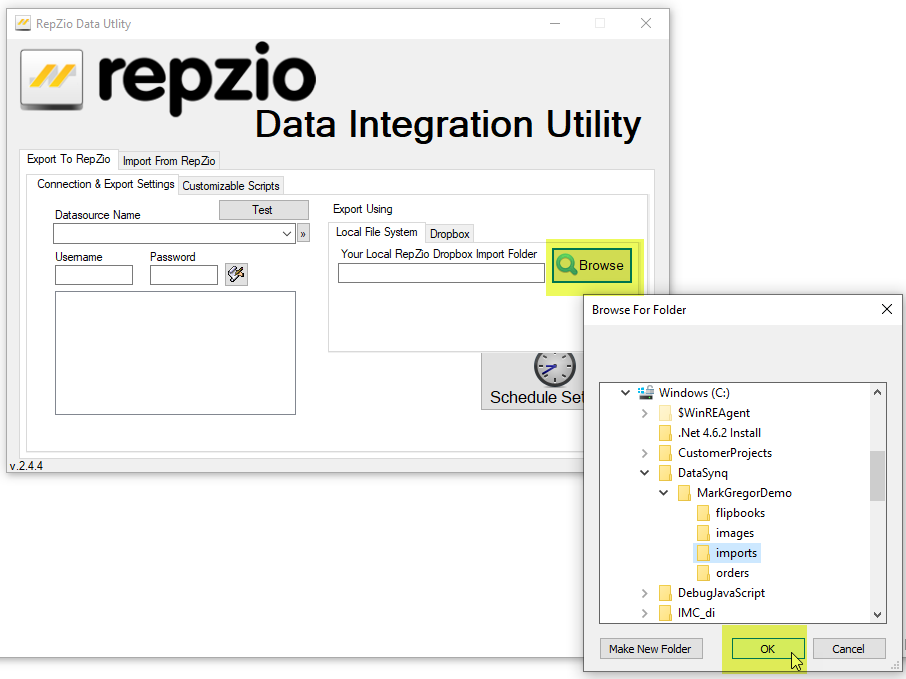The image size is (906, 679).
Task: Click the DebugJavaScript folder icon
Action: pos(666,593)
